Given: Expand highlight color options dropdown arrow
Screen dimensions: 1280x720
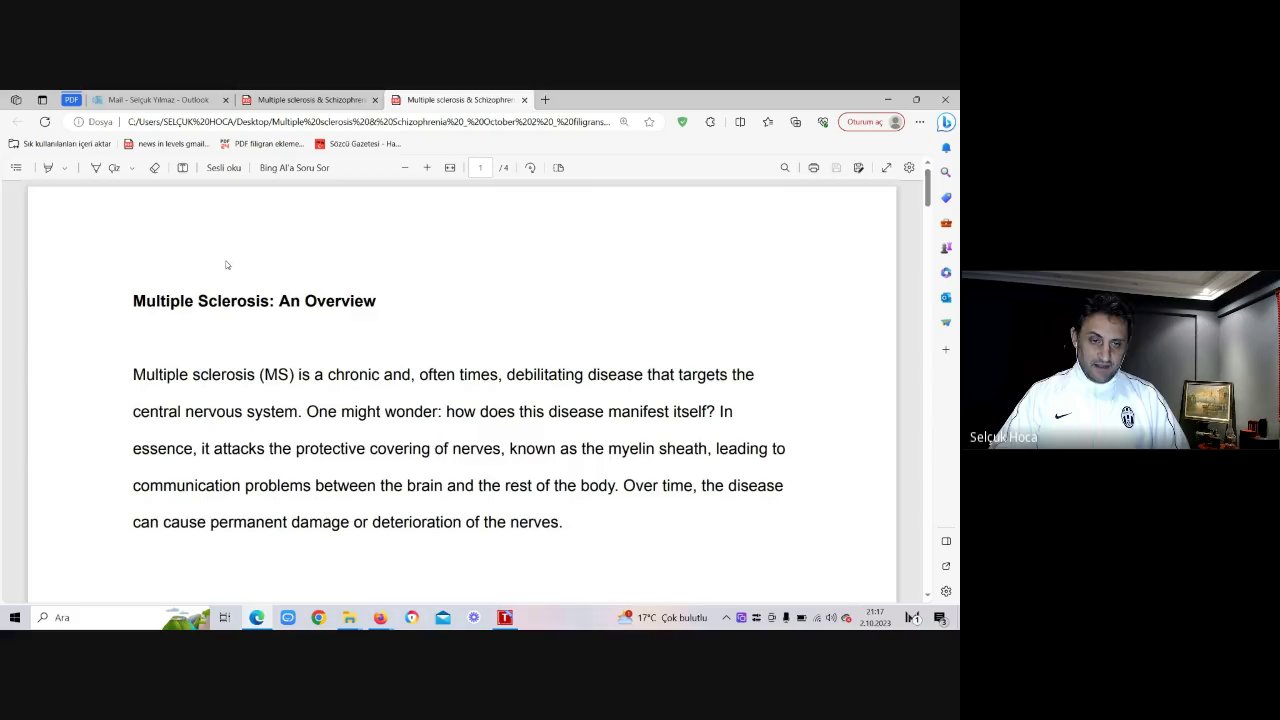Looking at the screenshot, I should [x=64, y=168].
